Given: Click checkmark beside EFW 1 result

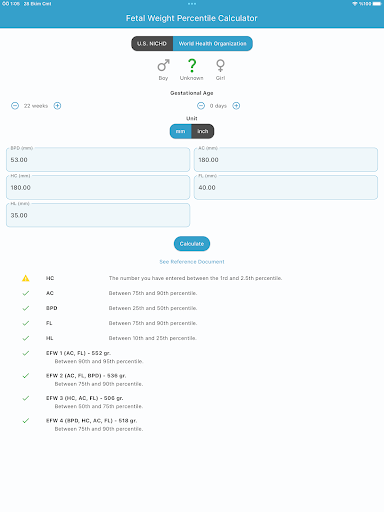Looking at the screenshot, I should (26, 353).
